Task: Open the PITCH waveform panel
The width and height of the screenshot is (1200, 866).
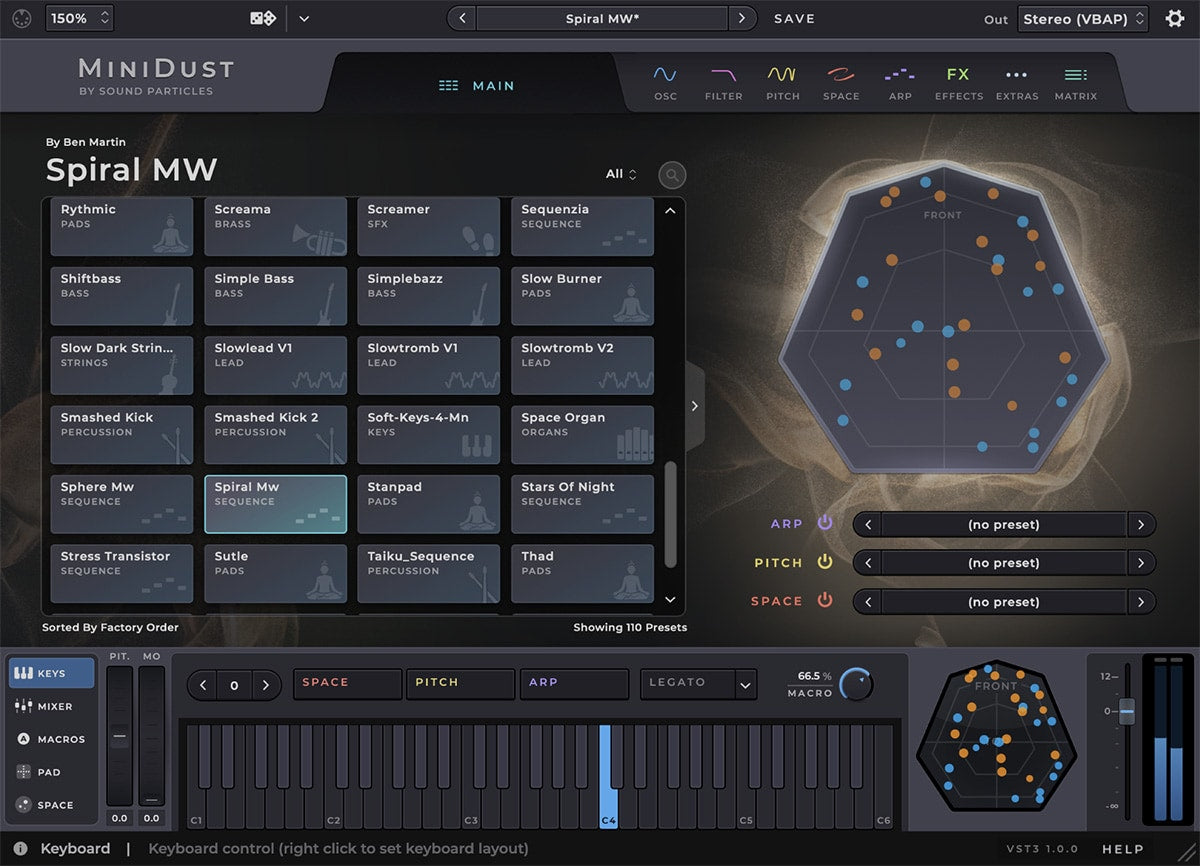Action: point(783,80)
